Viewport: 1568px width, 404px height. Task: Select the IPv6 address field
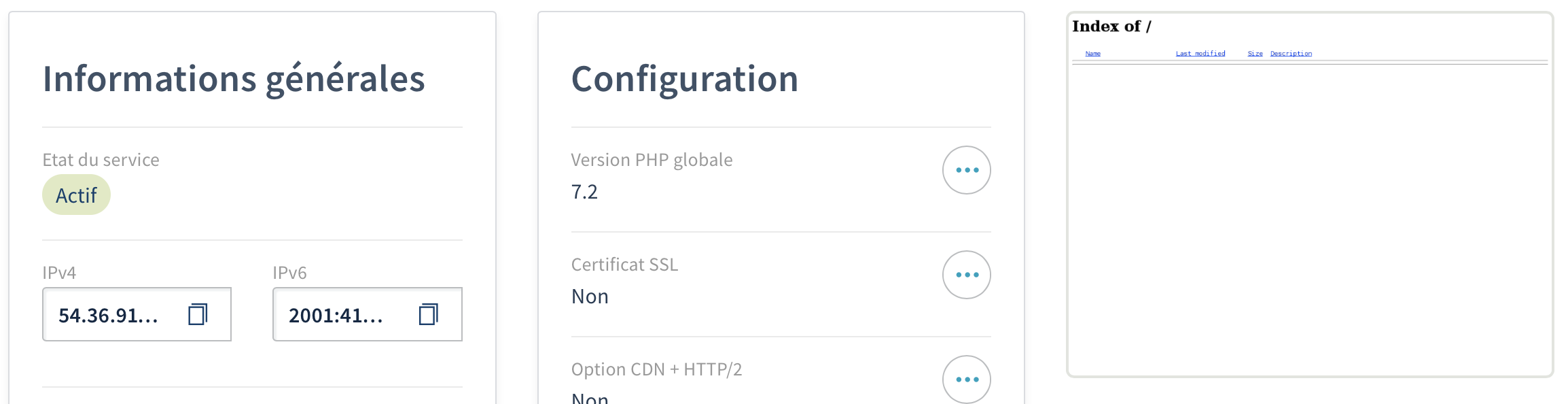pyautogui.click(x=336, y=315)
